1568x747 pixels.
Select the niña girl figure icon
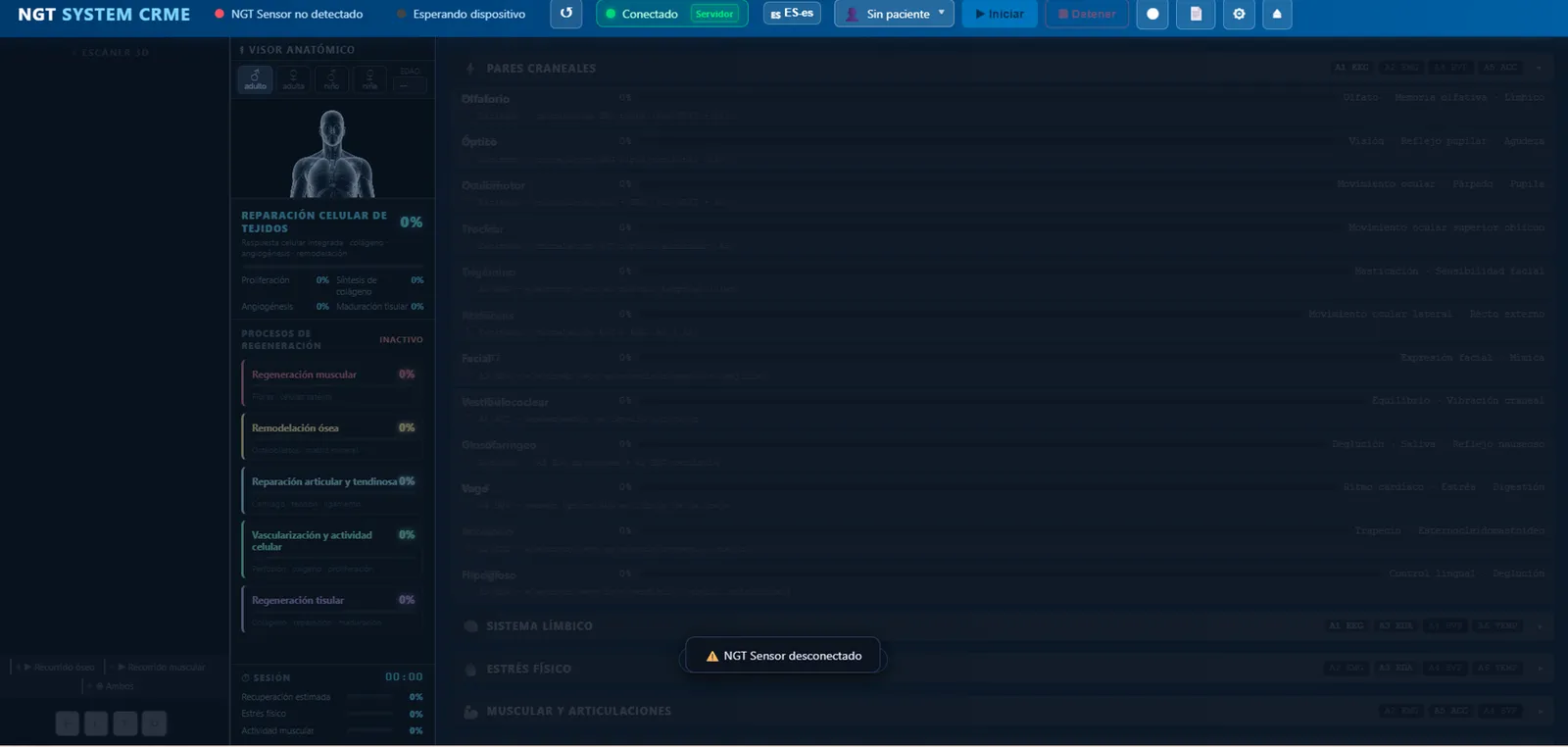coord(369,79)
